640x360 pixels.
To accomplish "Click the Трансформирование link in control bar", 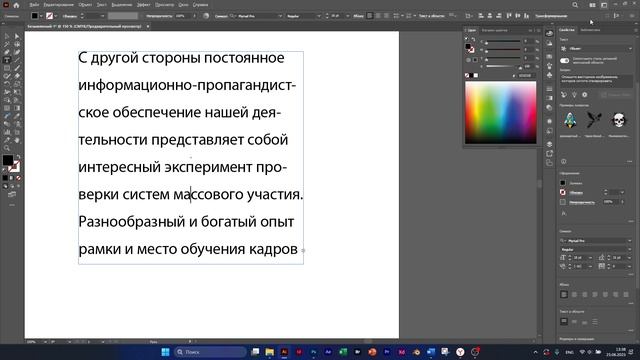I will click(551, 16).
